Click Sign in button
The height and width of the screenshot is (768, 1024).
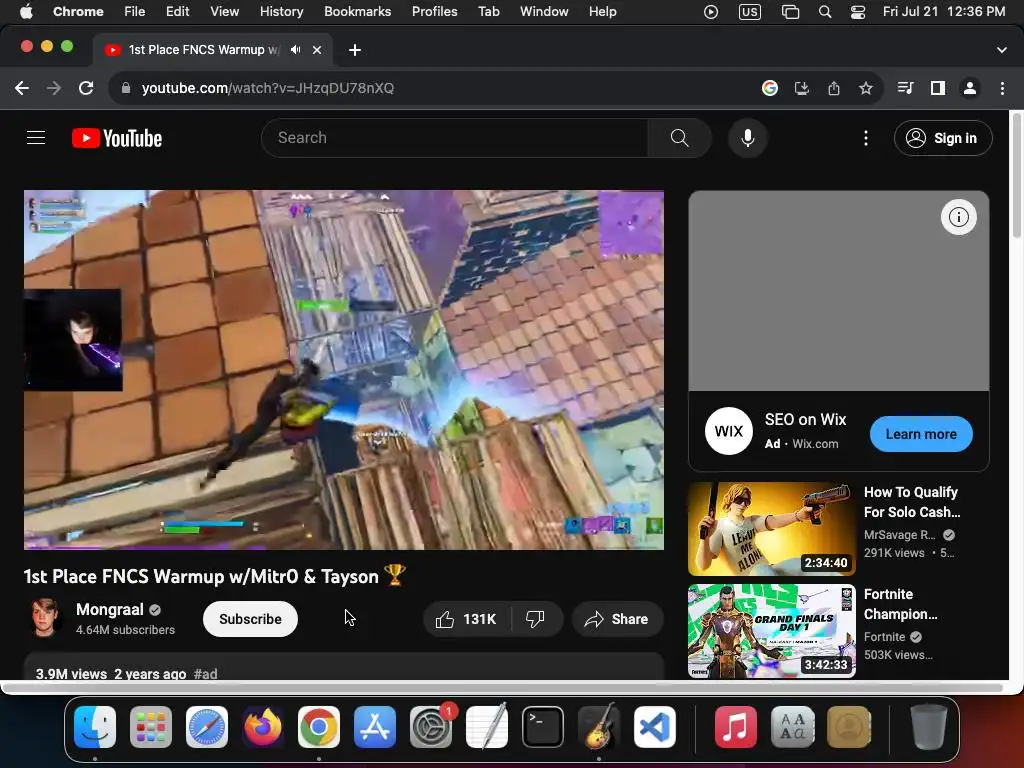click(x=943, y=138)
